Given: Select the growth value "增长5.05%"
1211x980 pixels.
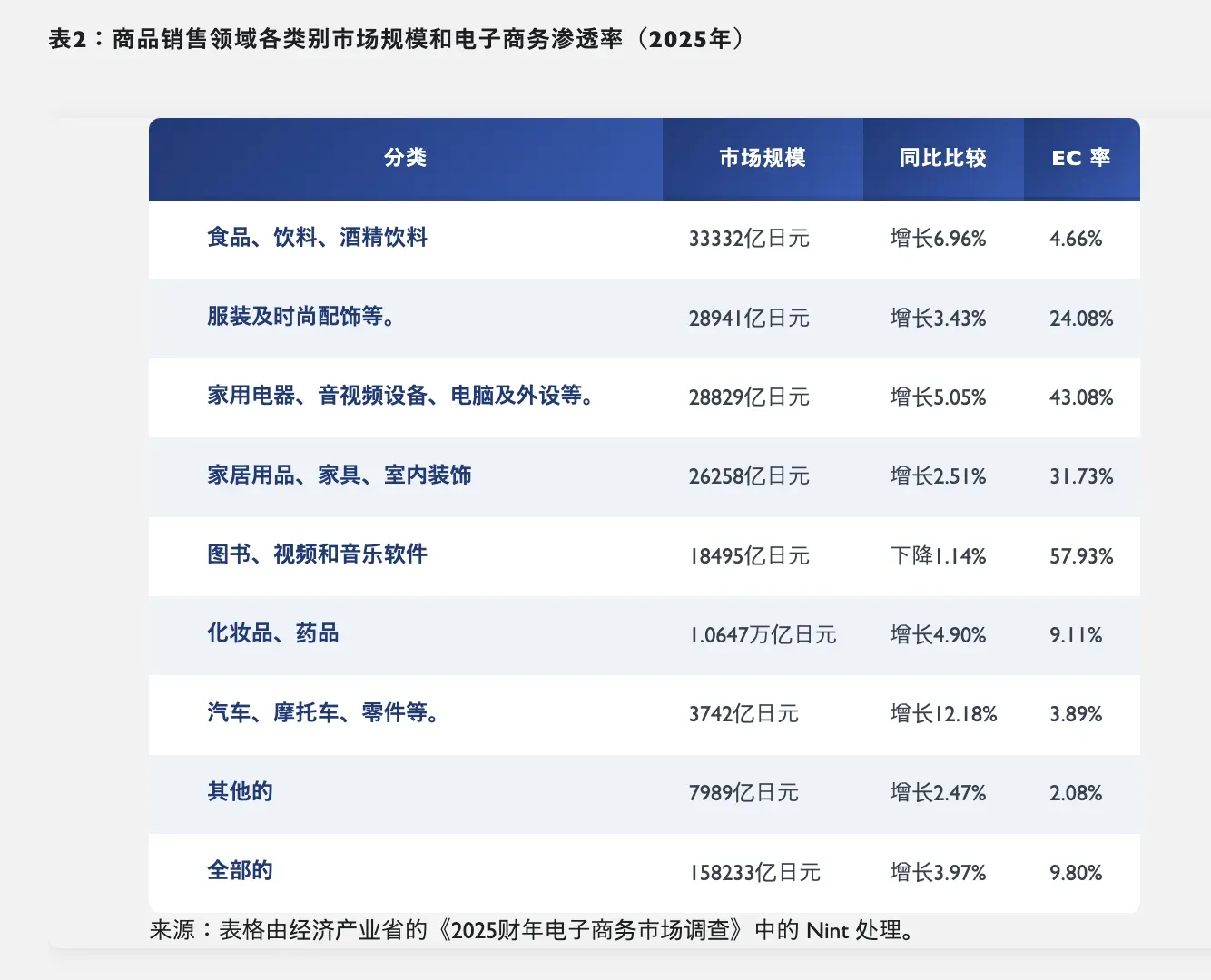Looking at the screenshot, I should coord(938,397).
